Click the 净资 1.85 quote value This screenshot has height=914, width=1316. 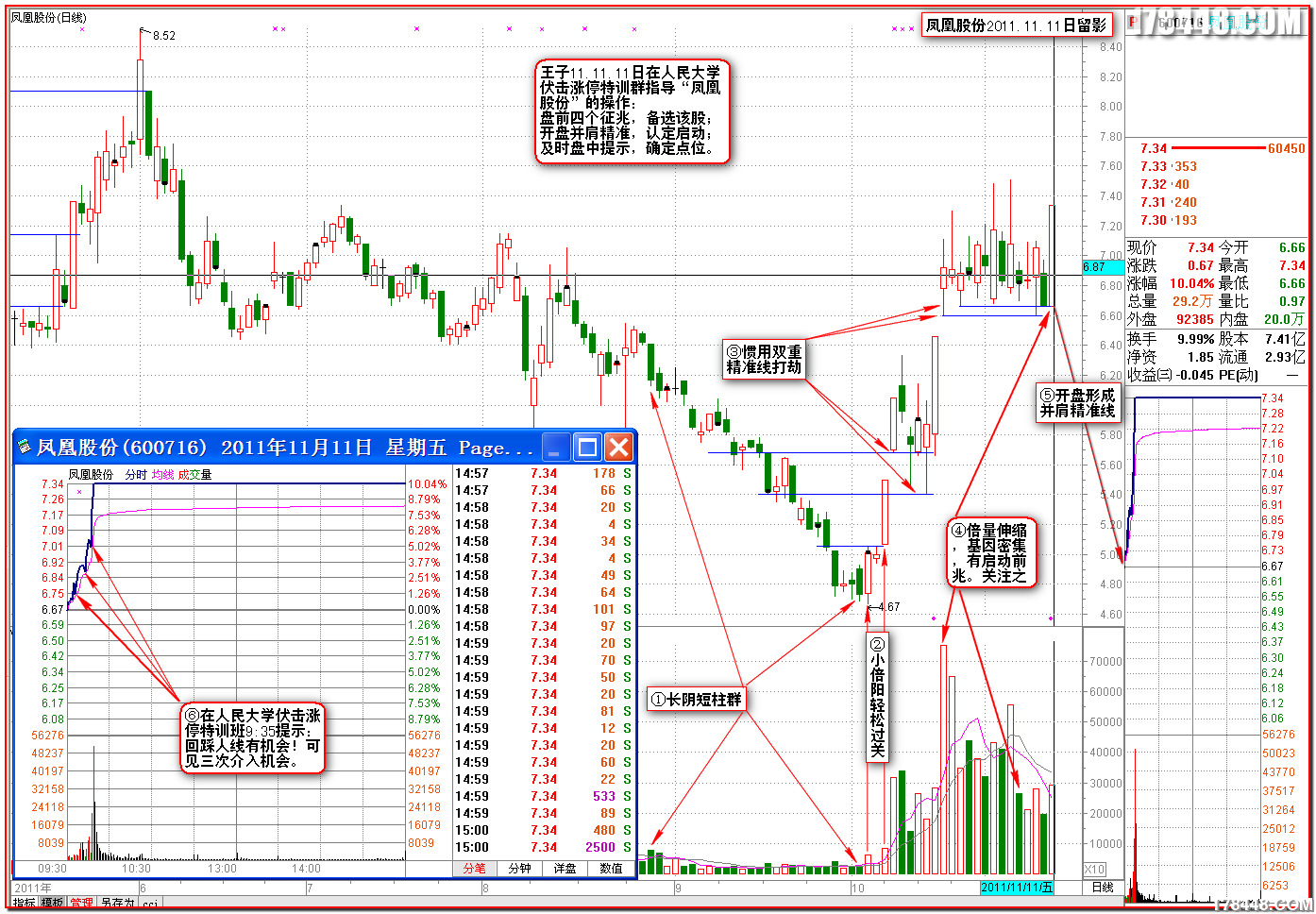point(1200,357)
